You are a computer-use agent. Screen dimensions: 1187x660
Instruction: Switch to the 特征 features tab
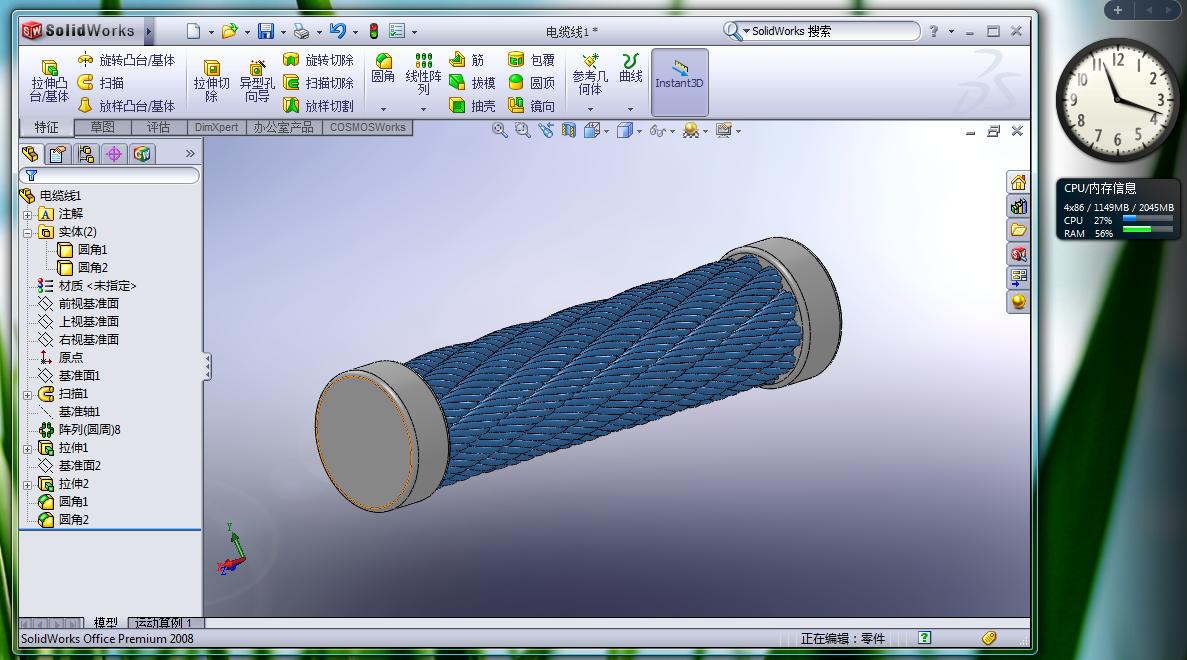click(x=46, y=127)
